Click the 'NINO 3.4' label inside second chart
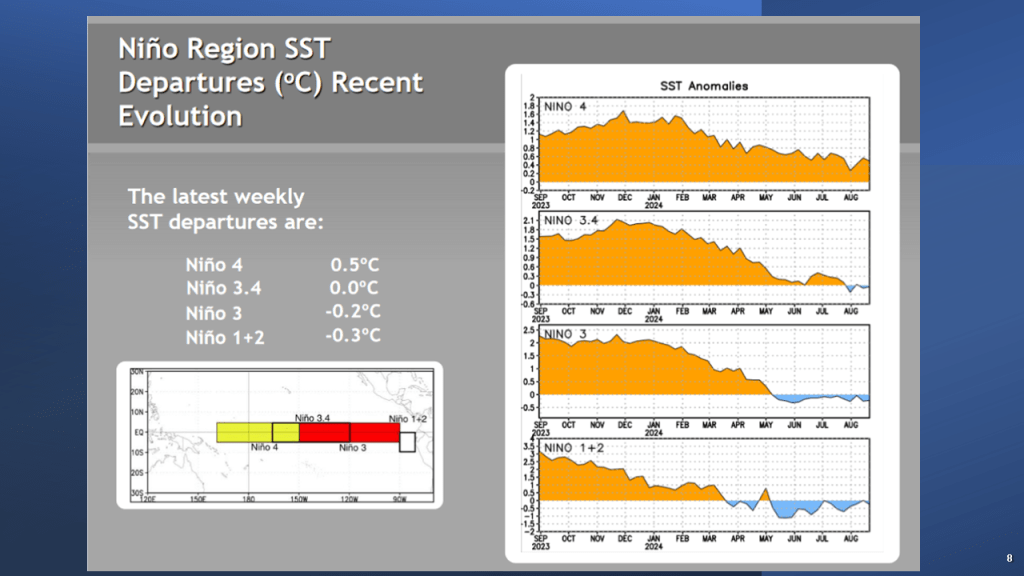 571,221
